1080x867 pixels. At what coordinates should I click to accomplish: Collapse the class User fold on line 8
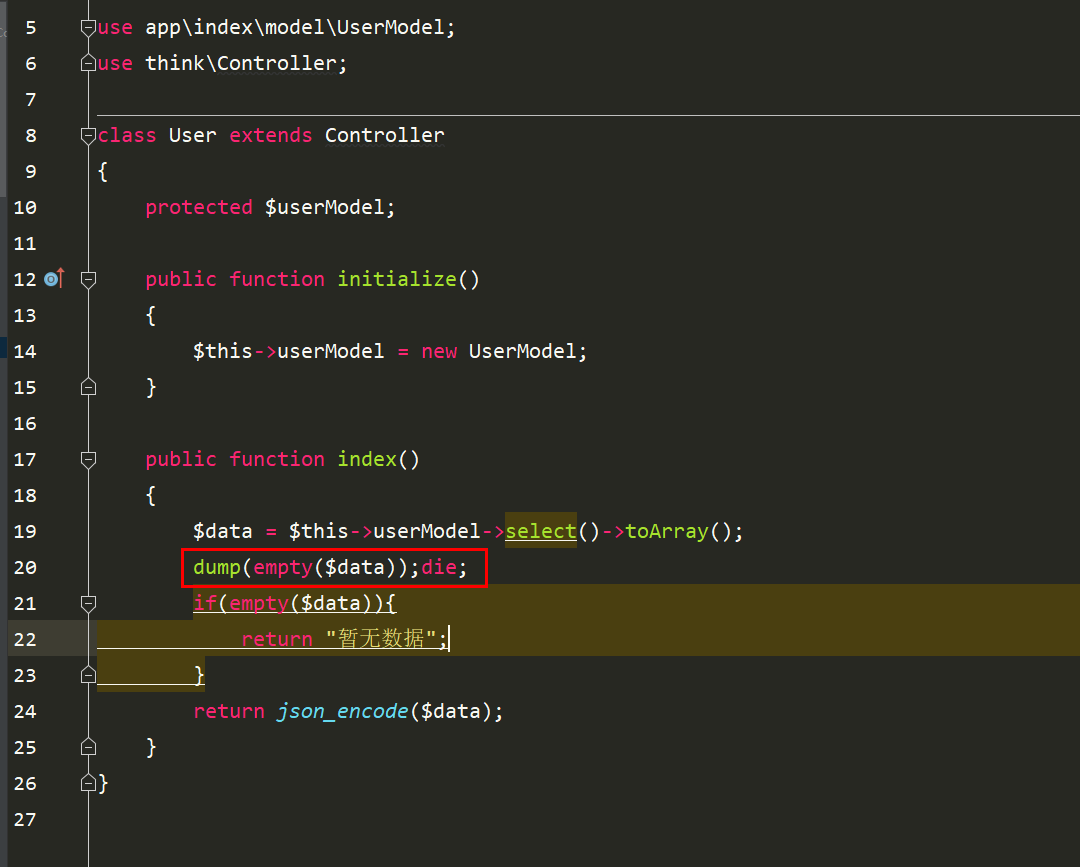[x=88, y=136]
